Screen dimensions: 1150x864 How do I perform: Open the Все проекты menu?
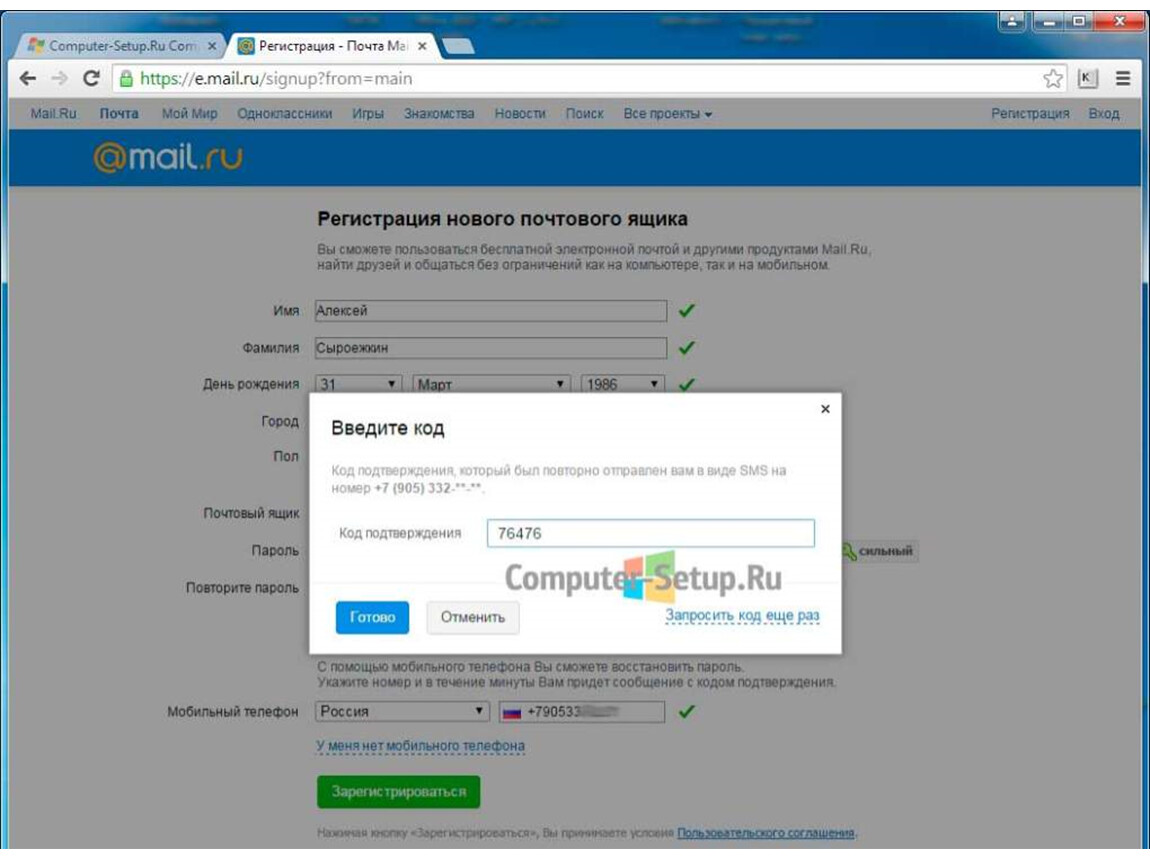point(667,114)
